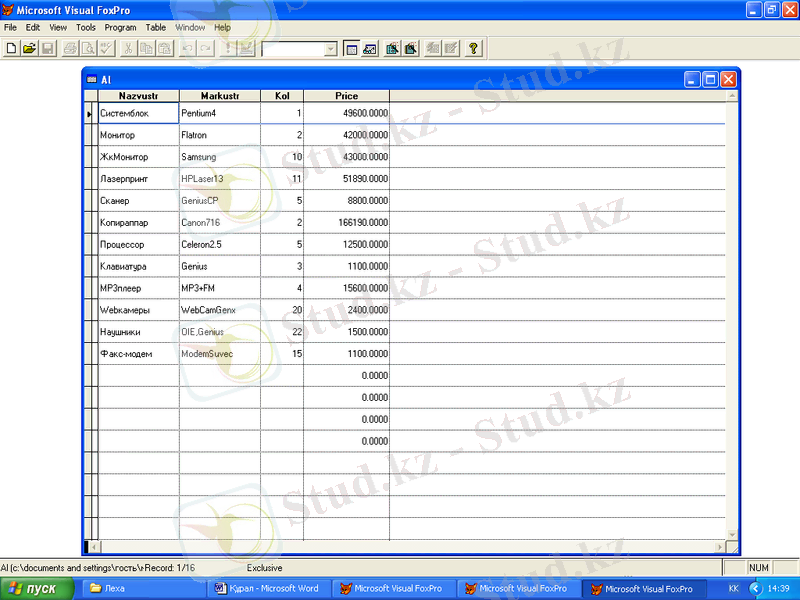Viewport: 800px width, 600px height.
Task: Open the Data Session window icon
Action: coord(370,48)
